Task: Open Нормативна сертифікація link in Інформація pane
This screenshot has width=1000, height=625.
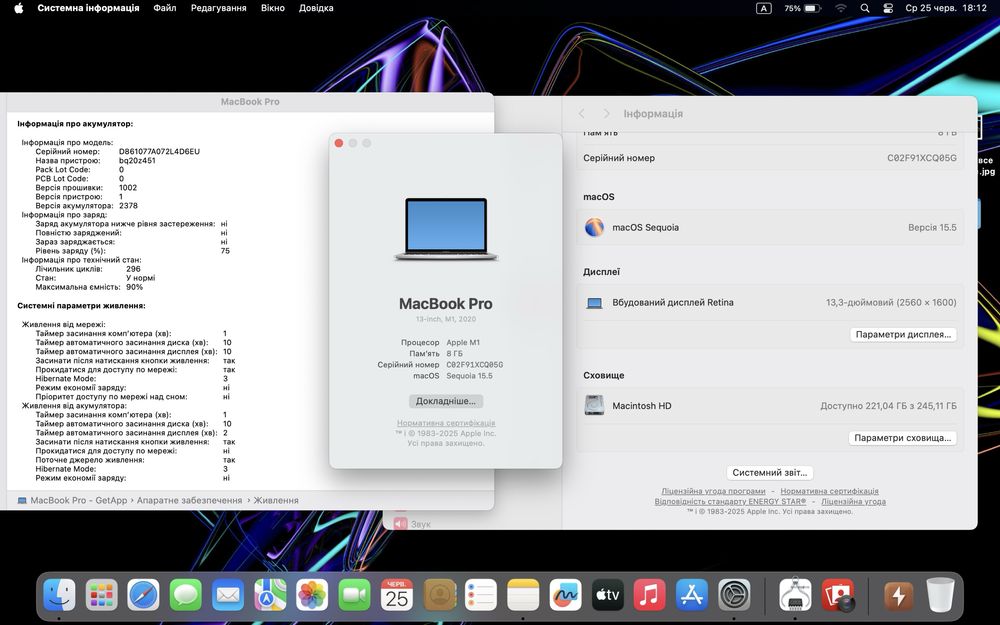Action: tap(829, 491)
